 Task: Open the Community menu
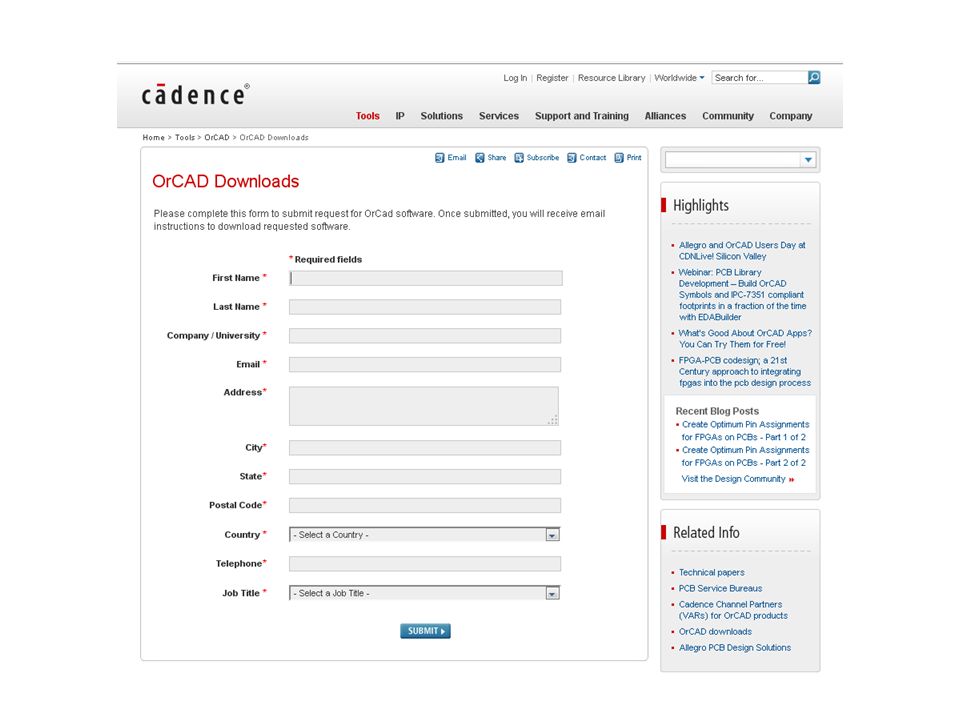(727, 116)
